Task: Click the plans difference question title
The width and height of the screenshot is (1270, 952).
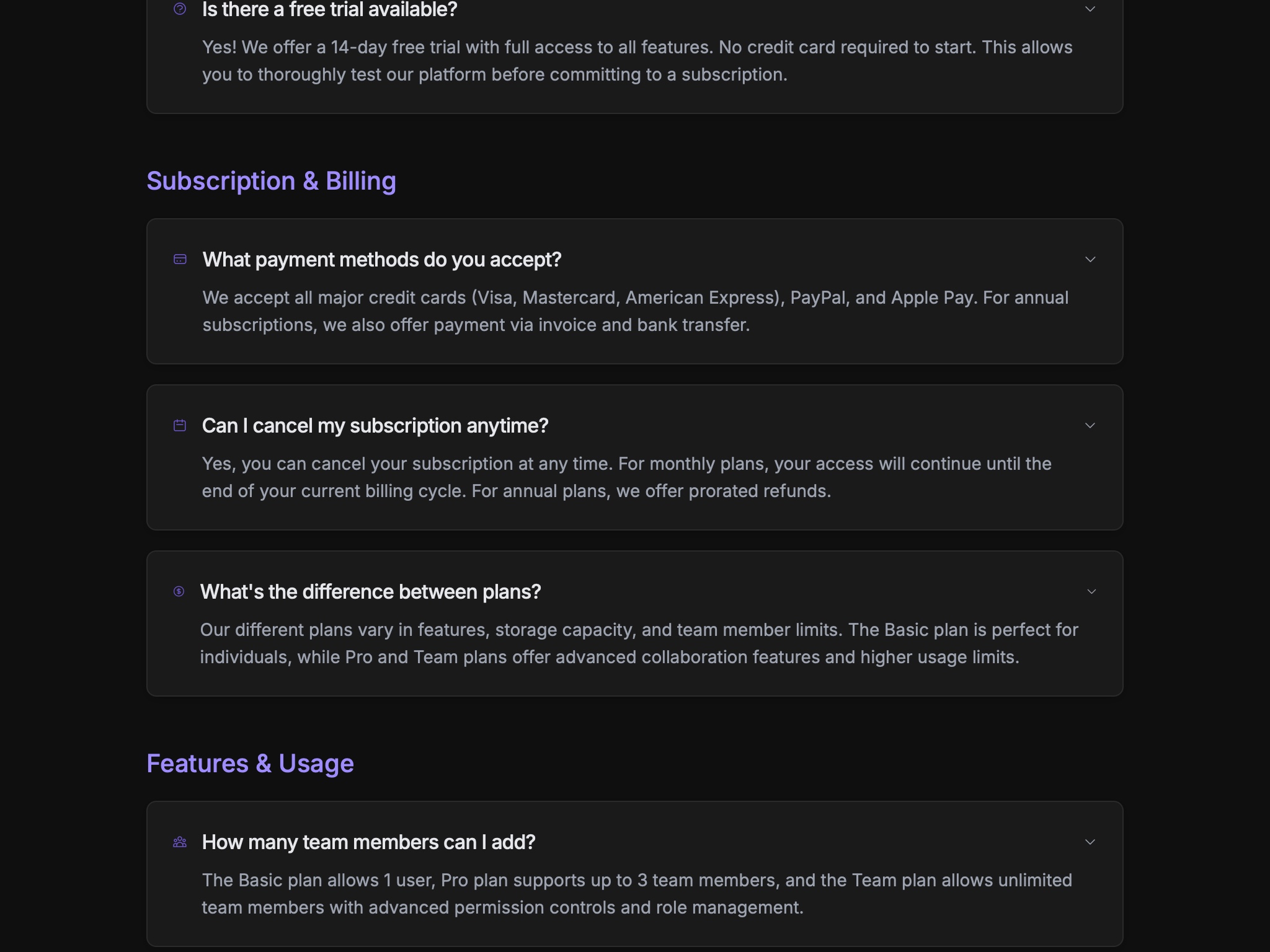Action: coord(371,592)
